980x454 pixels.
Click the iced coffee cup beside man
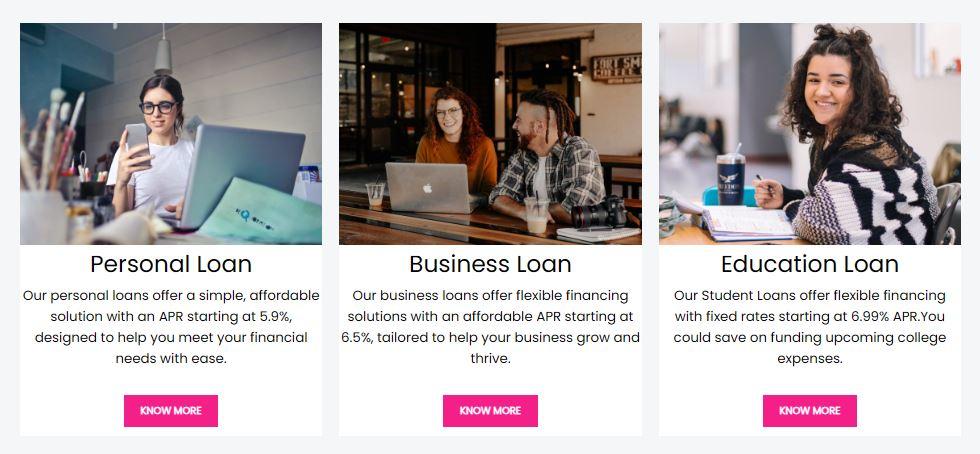tap(536, 215)
